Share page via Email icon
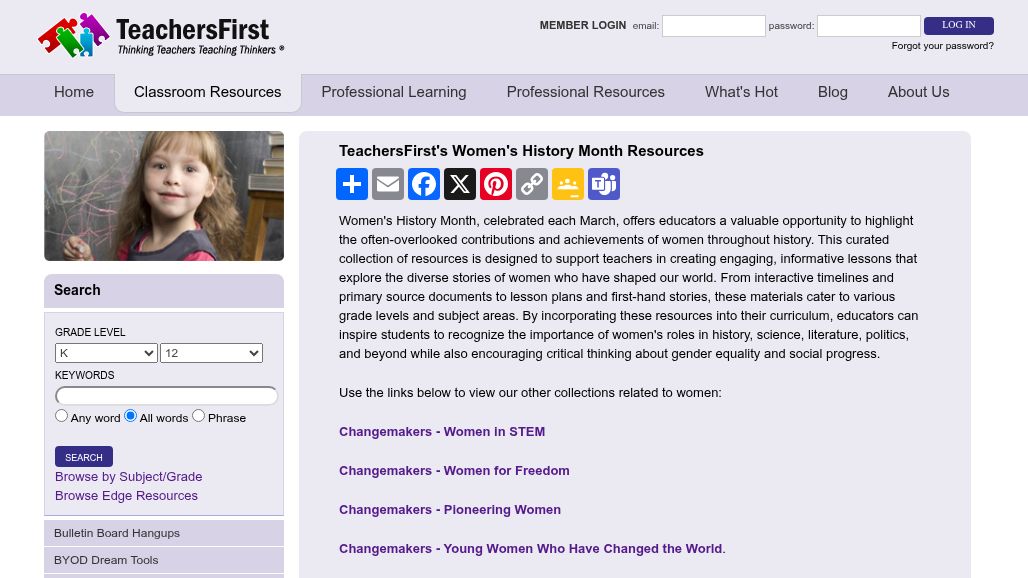 tap(388, 184)
